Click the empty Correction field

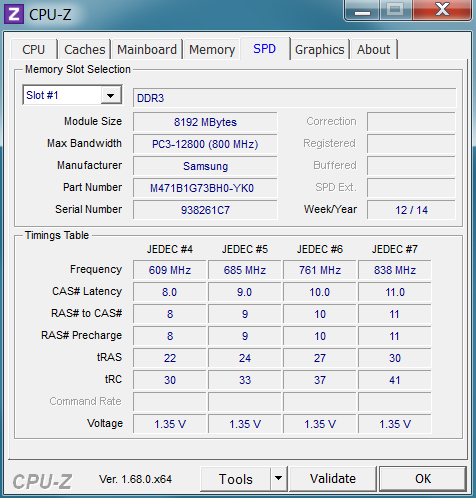[x=411, y=122]
